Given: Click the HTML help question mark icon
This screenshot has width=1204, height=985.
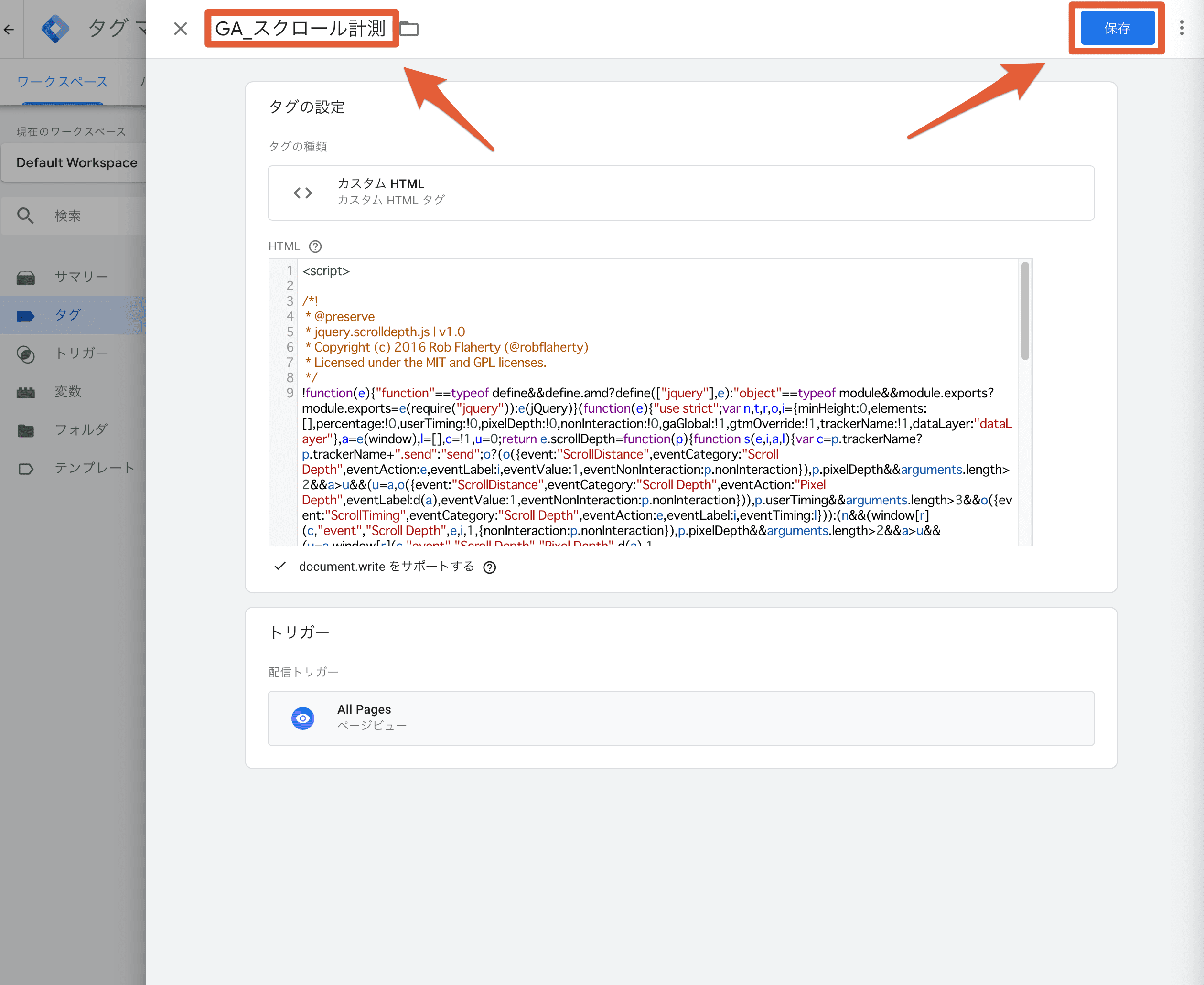Looking at the screenshot, I should point(315,246).
